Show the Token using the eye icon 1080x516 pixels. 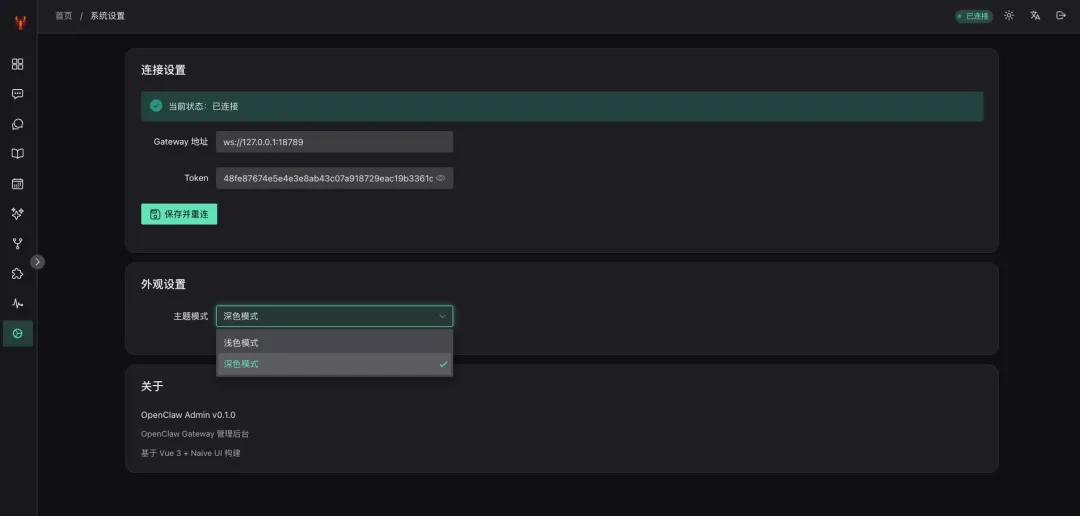click(x=441, y=178)
